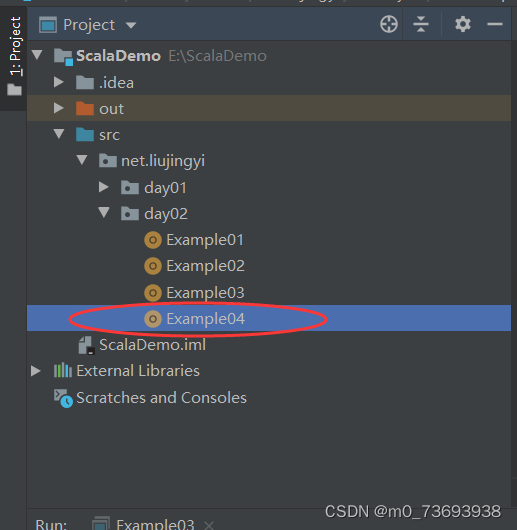The width and height of the screenshot is (517, 530).
Task: Collapse the day02 package
Action: [x=104, y=213]
